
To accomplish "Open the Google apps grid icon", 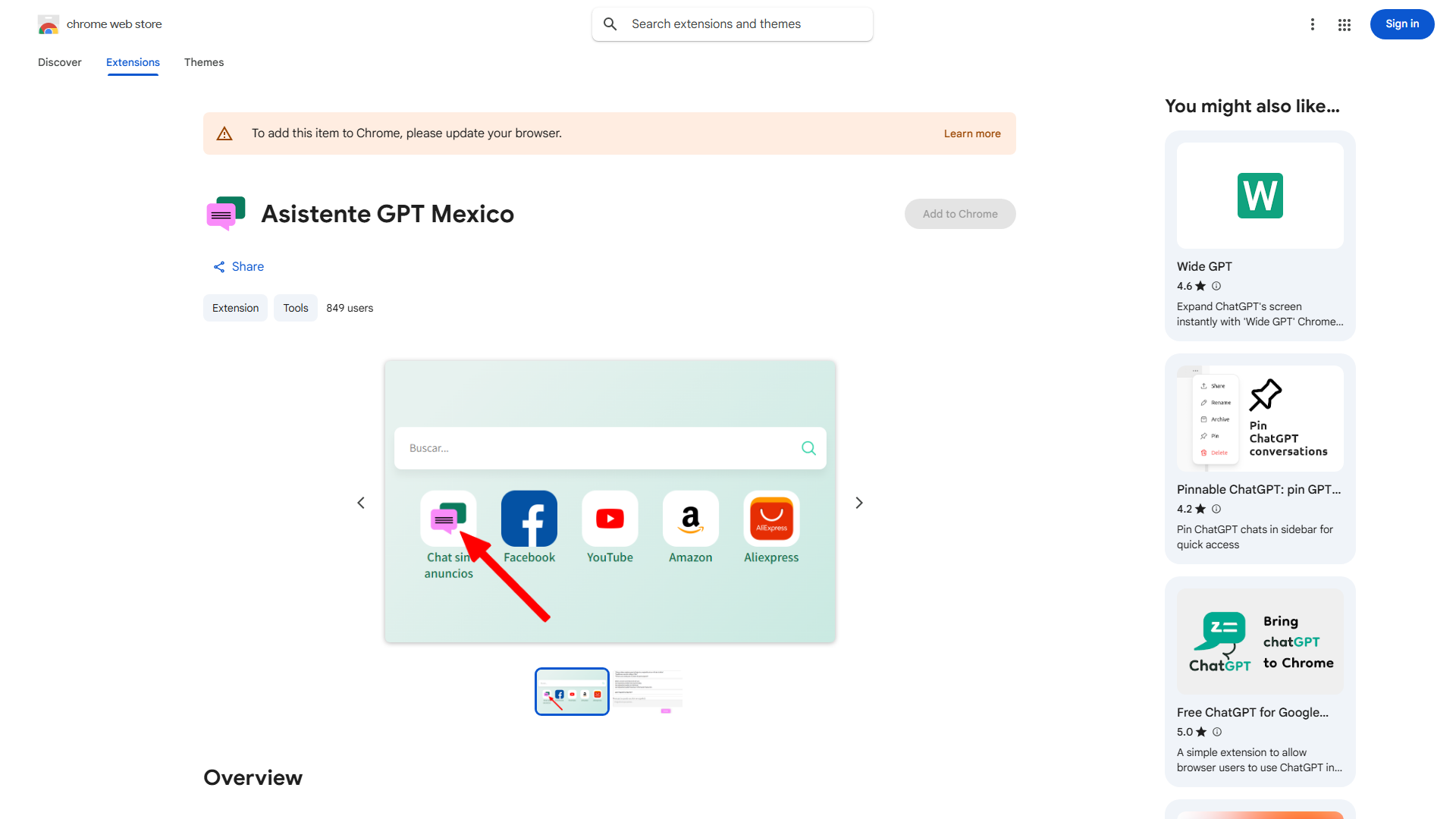I will [1345, 25].
